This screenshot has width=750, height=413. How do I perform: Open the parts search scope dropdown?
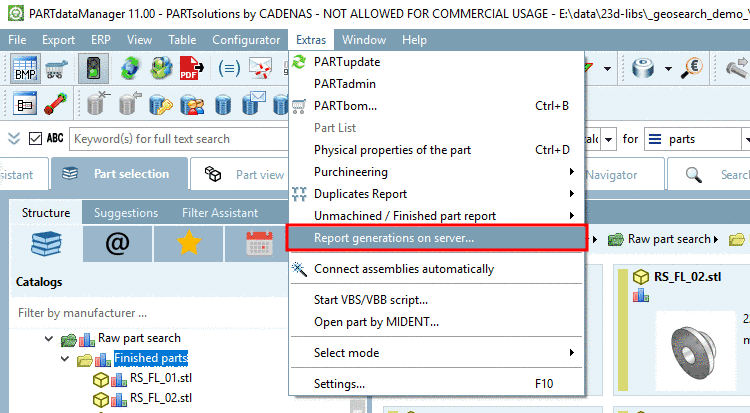point(696,139)
